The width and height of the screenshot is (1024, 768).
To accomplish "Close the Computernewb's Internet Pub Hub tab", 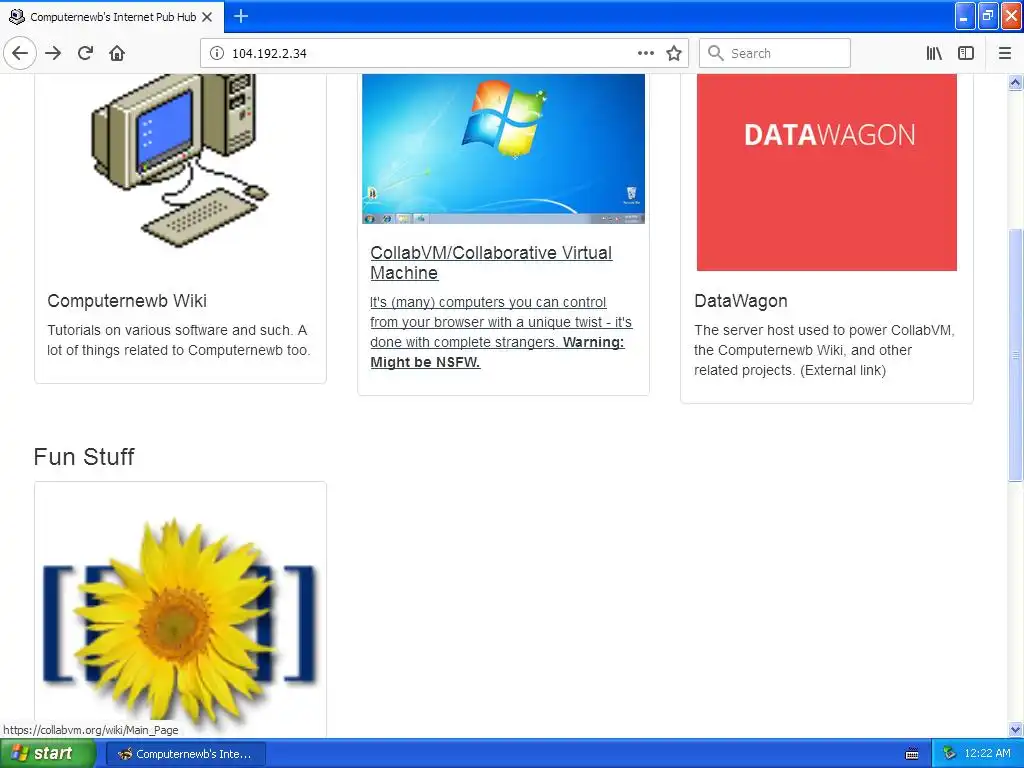I will coord(207,17).
